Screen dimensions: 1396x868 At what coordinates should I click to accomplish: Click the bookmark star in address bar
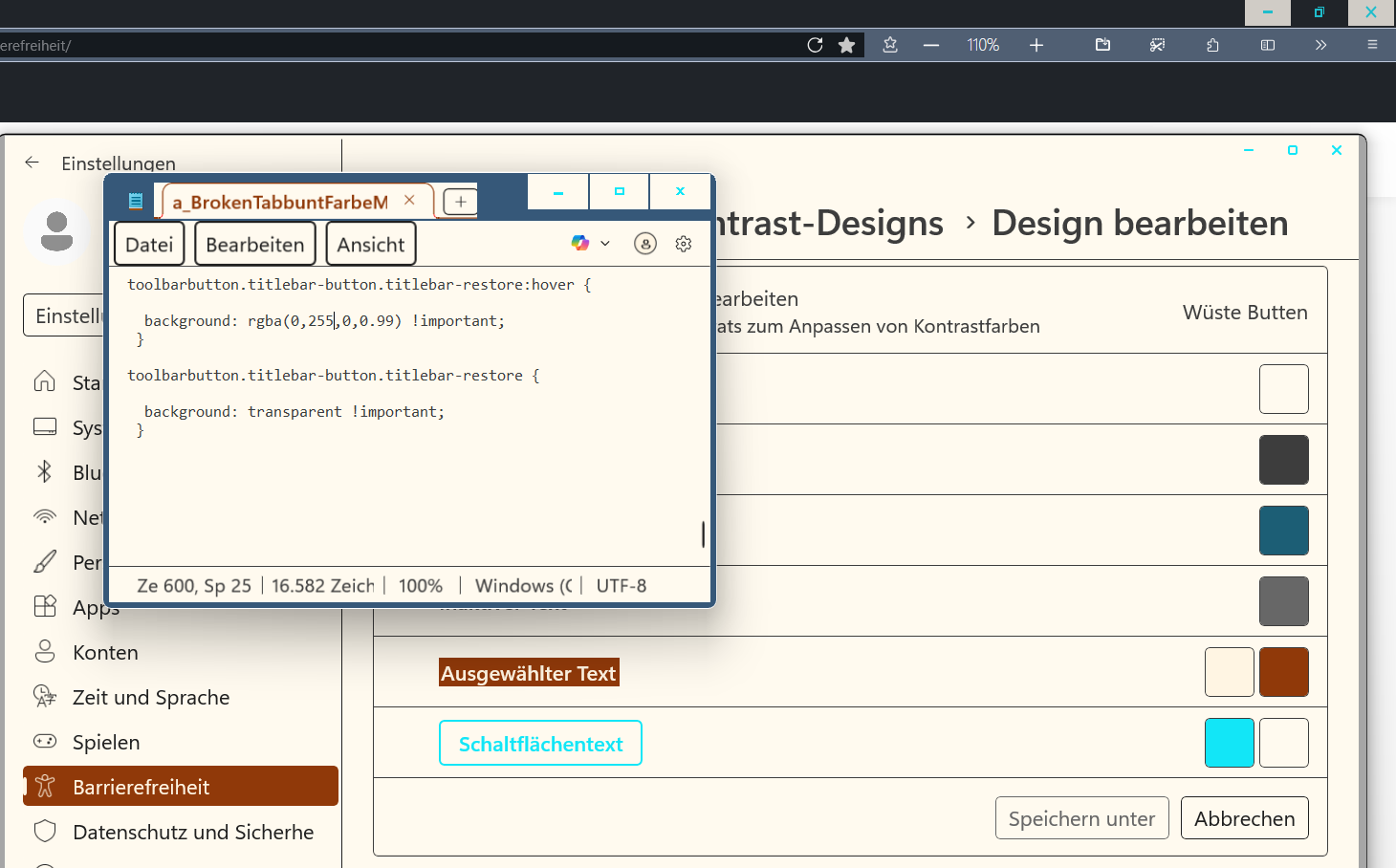(846, 45)
